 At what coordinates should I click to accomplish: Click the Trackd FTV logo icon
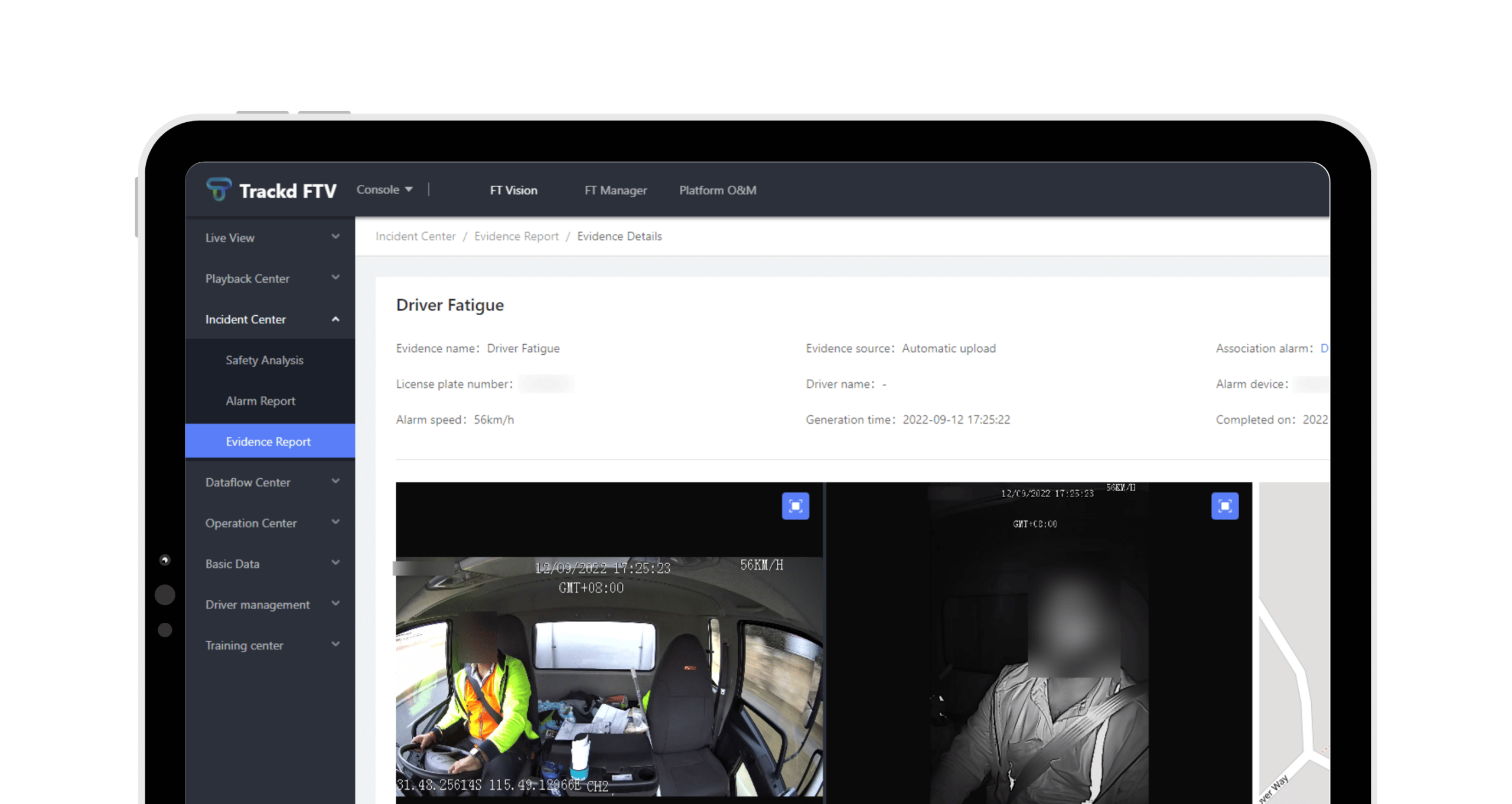click(x=218, y=189)
